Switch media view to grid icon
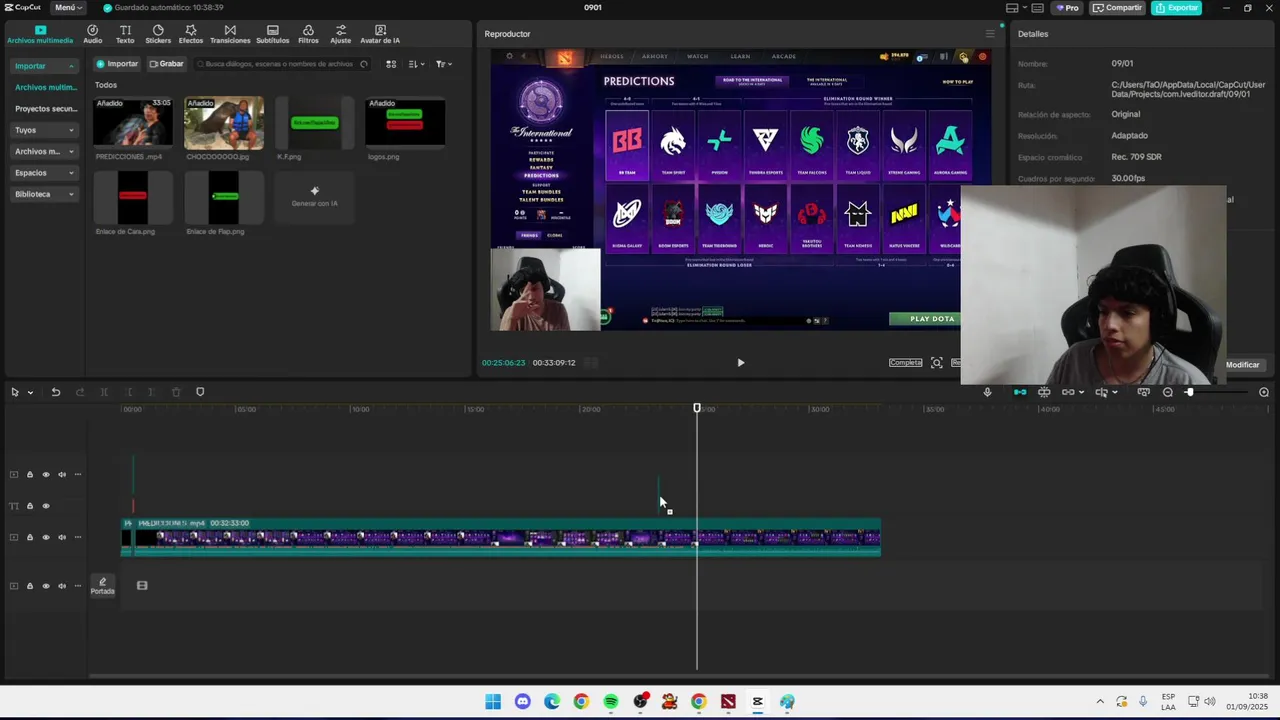This screenshot has height=720, width=1280. pos(391,64)
